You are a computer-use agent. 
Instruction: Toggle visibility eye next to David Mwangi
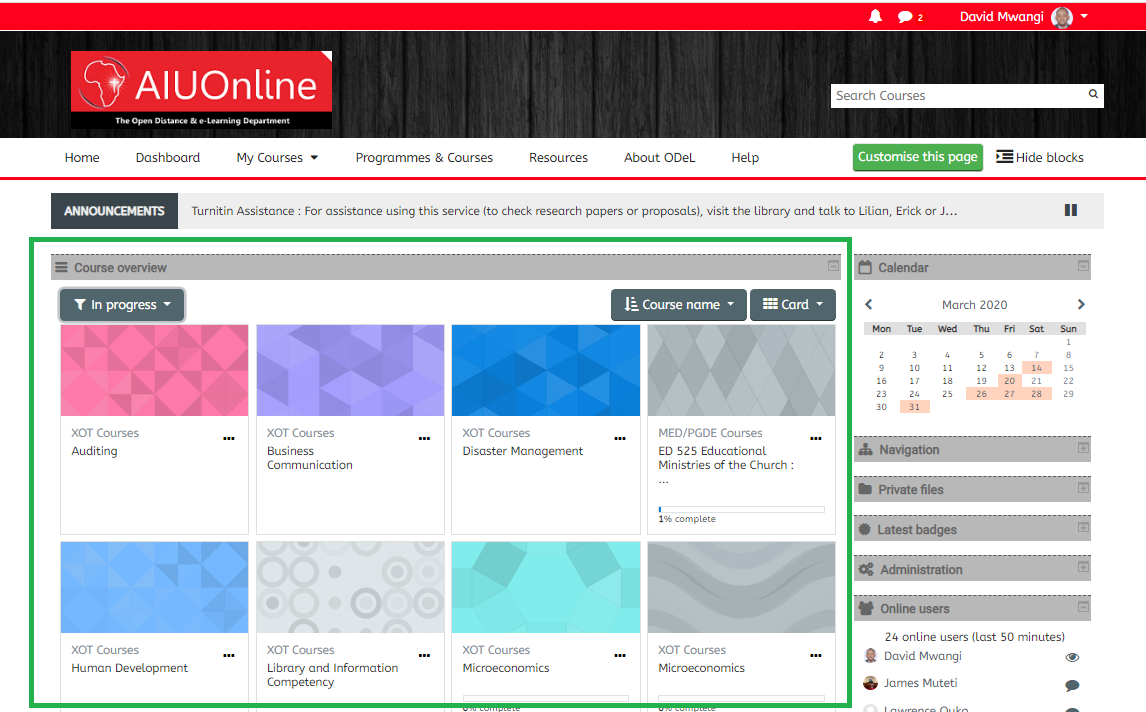(x=1072, y=658)
